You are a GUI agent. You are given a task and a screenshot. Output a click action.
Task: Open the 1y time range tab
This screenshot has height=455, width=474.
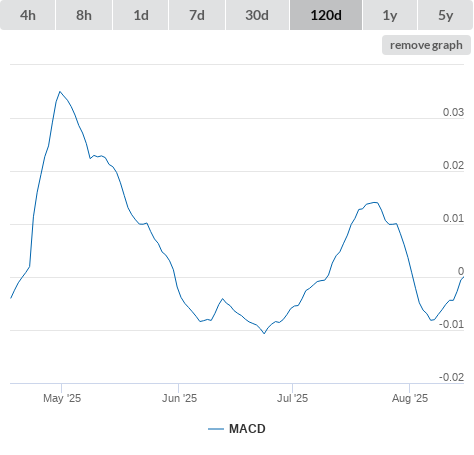click(390, 15)
